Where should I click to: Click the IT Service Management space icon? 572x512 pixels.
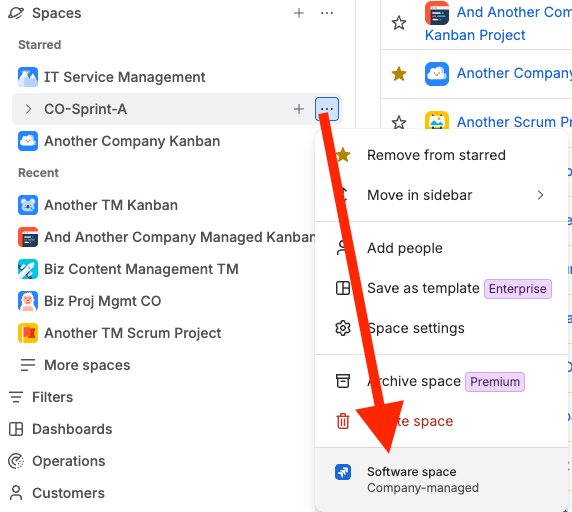pos(28,77)
